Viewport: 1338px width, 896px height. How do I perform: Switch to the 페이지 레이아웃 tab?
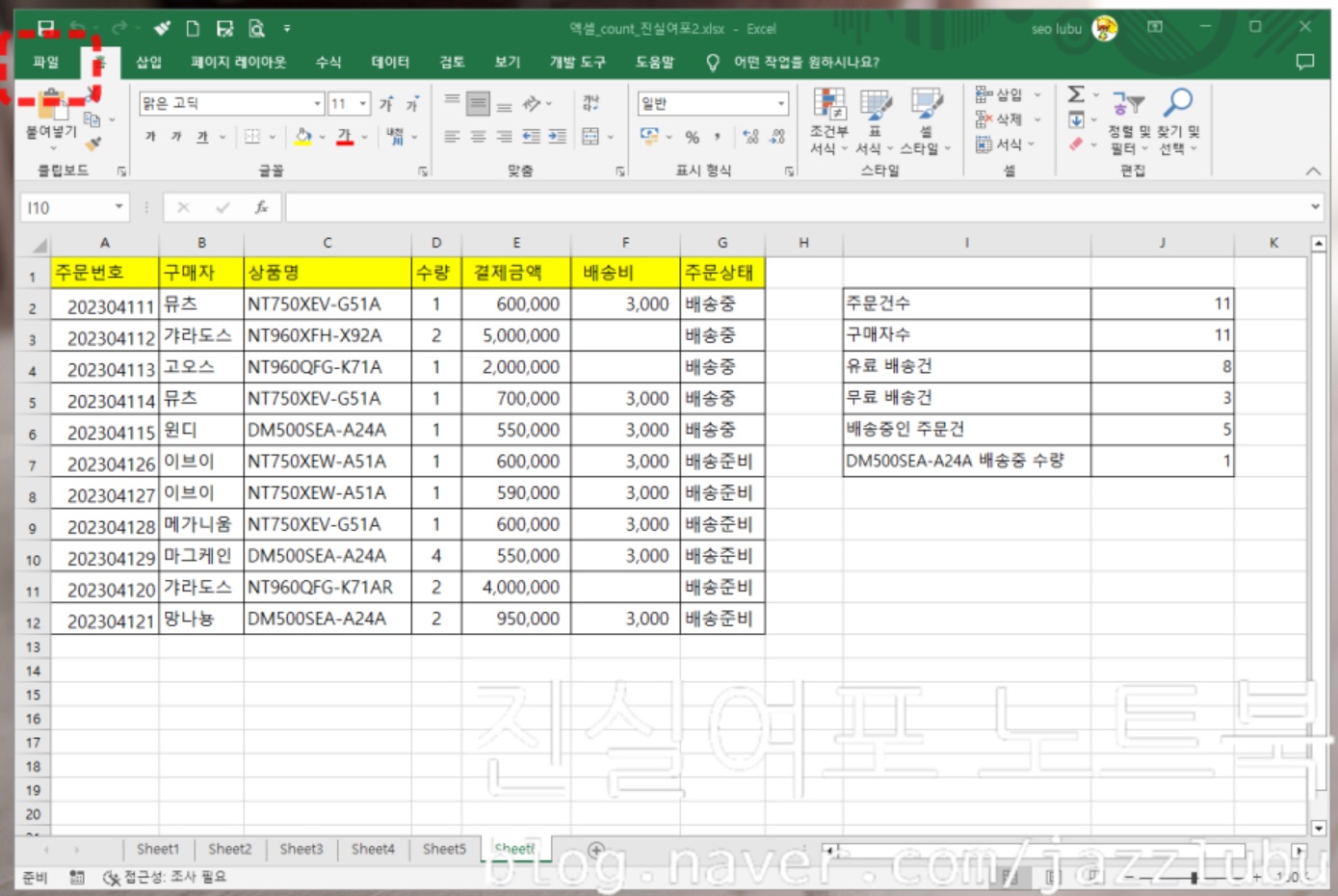(238, 63)
